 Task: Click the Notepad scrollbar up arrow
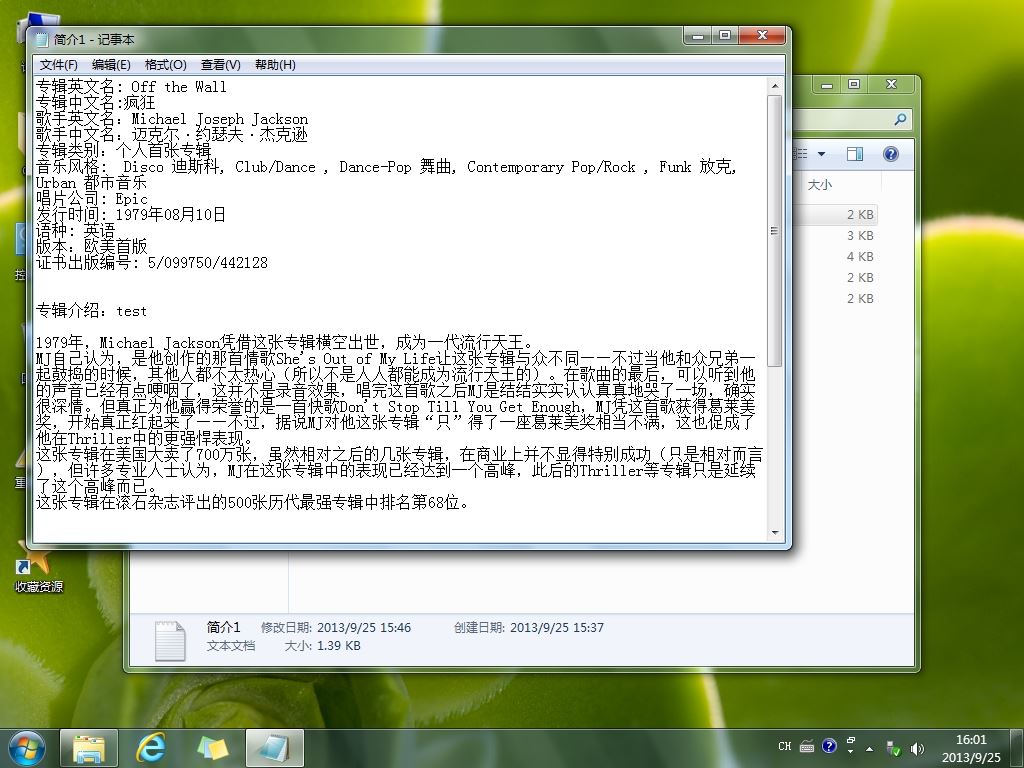[x=775, y=86]
